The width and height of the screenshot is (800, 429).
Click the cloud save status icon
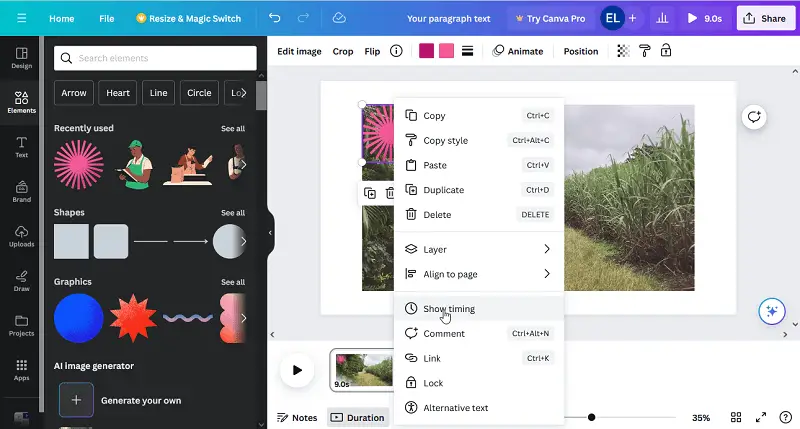(x=339, y=18)
